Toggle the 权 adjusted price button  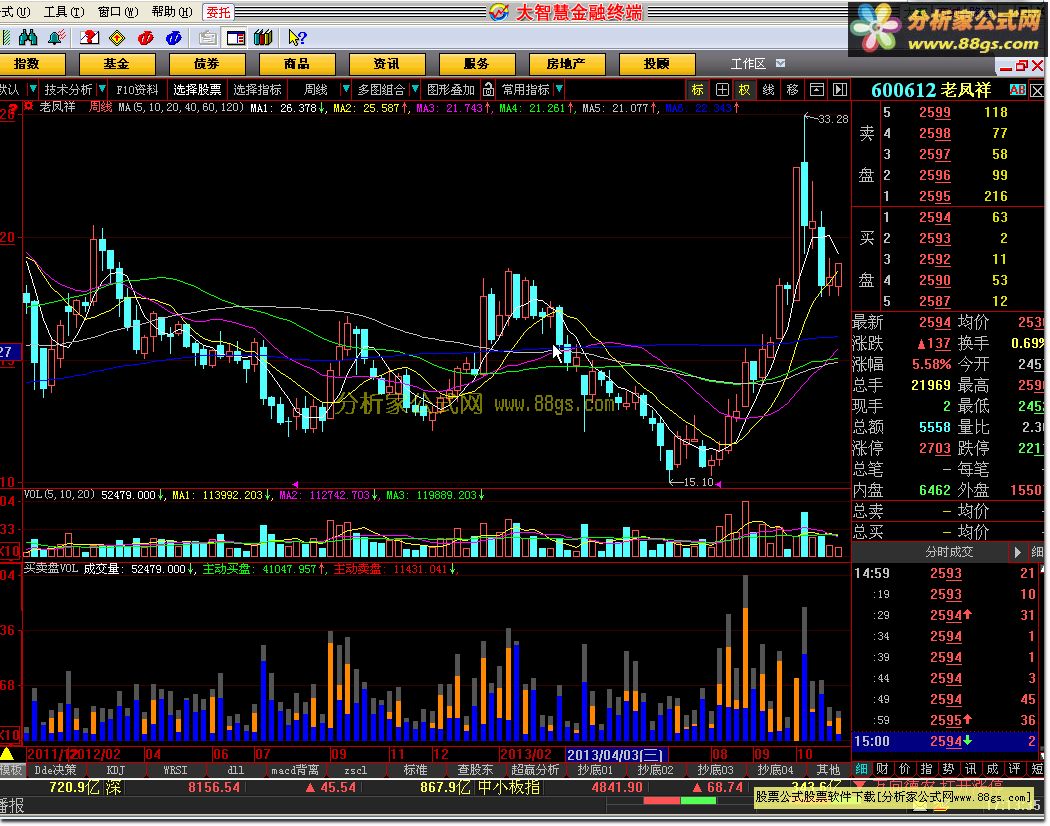coord(745,89)
